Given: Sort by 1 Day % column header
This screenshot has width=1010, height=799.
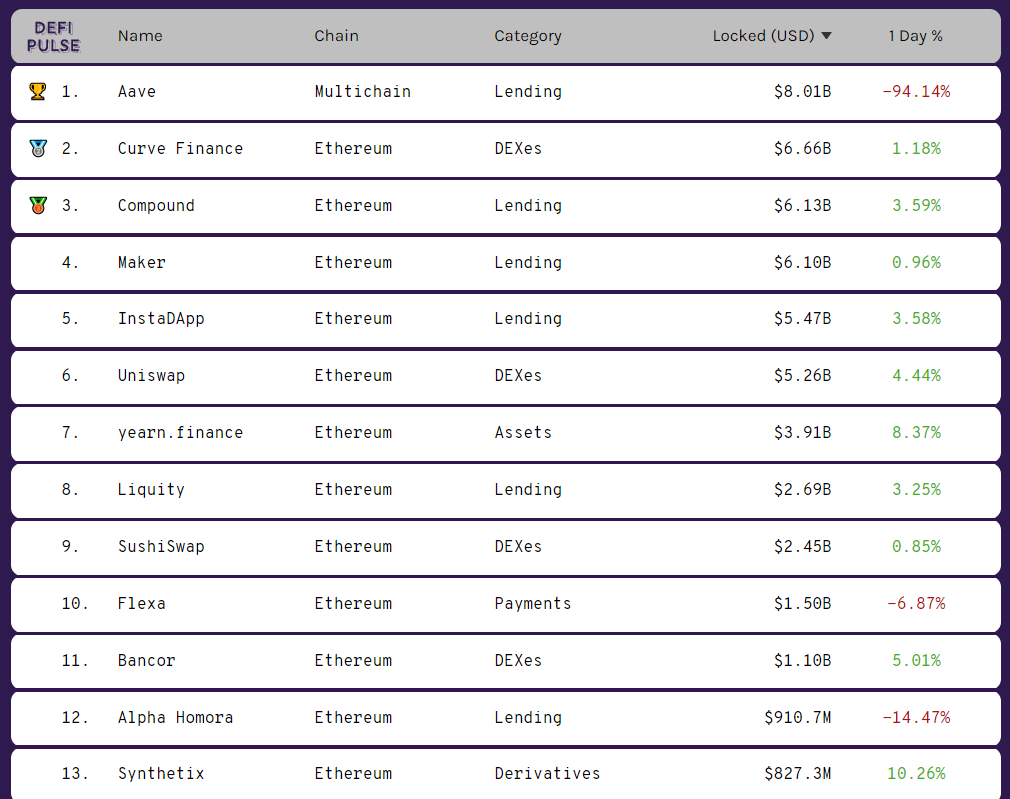Looking at the screenshot, I should tap(915, 36).
